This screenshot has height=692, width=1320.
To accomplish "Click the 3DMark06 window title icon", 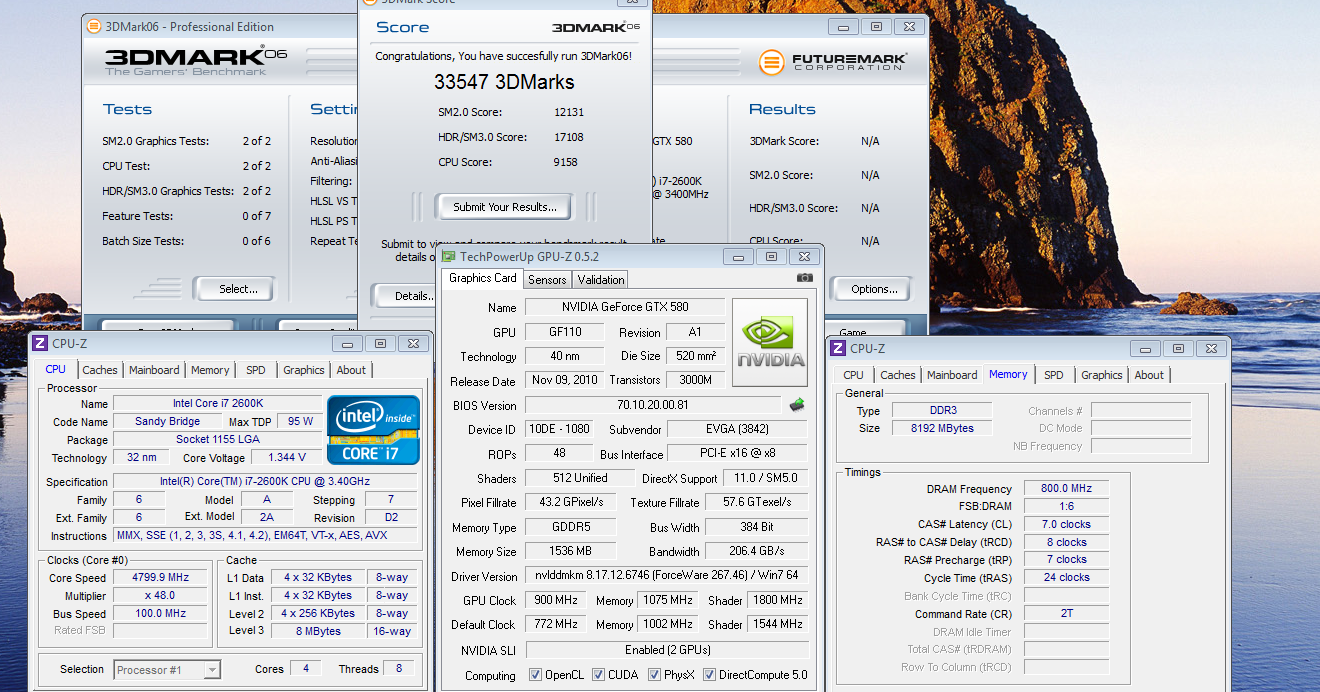I will [x=93, y=27].
